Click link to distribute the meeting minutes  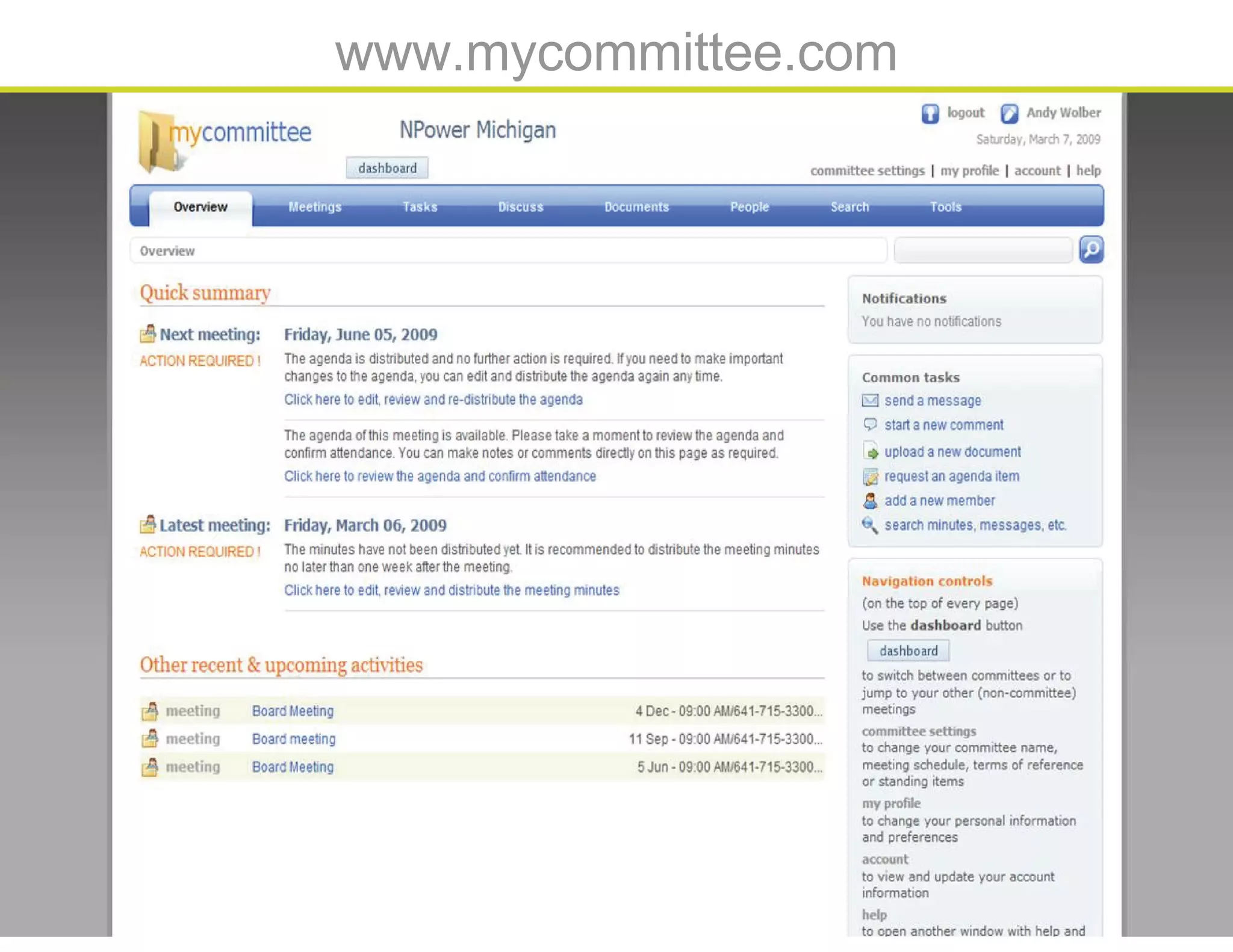coord(452,590)
